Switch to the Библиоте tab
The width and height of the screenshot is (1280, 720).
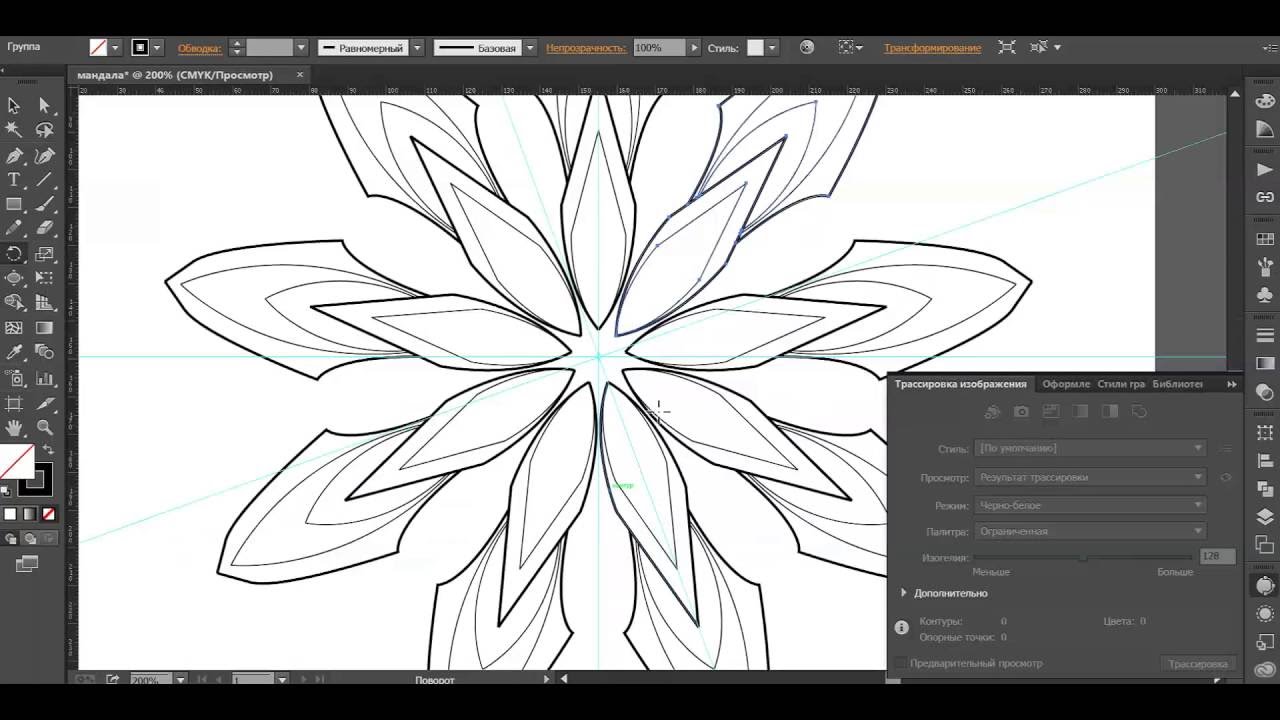point(1177,384)
